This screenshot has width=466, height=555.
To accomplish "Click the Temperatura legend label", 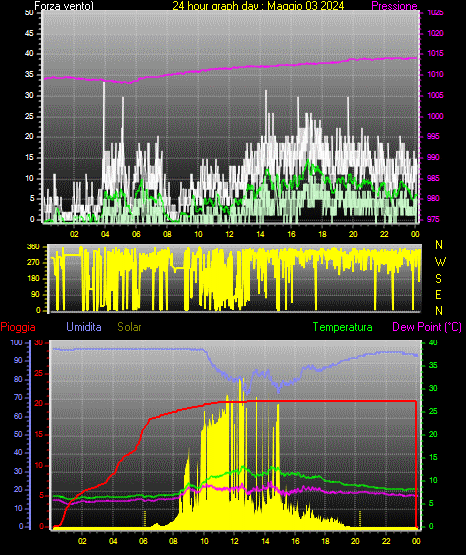I will (x=342, y=327).
